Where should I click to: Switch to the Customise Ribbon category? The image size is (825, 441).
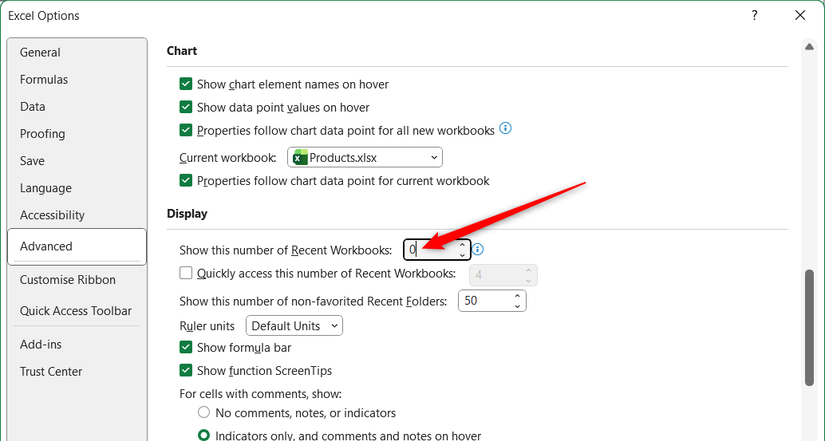tap(68, 279)
